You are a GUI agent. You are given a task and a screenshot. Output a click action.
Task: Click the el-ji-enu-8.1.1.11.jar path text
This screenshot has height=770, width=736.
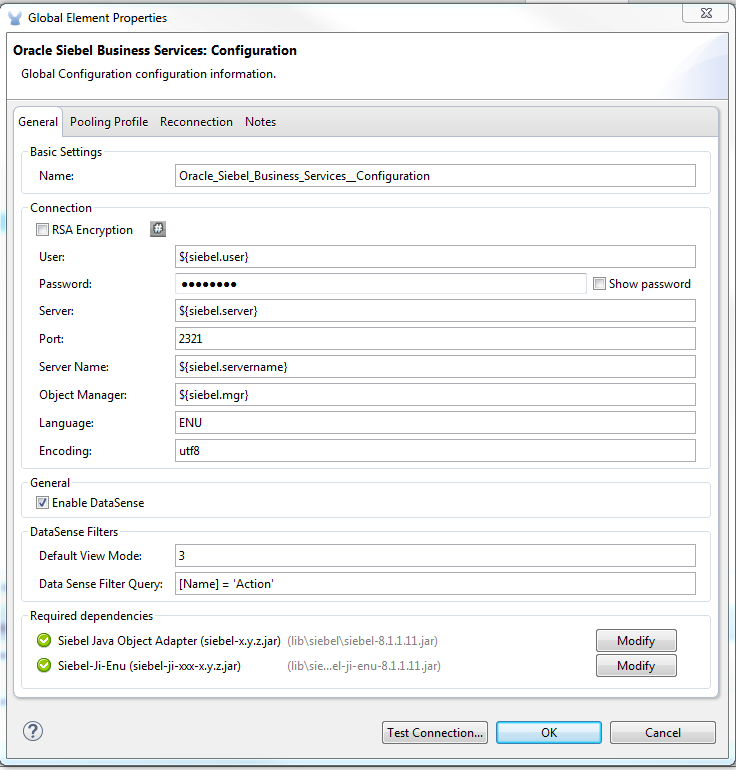(x=364, y=666)
